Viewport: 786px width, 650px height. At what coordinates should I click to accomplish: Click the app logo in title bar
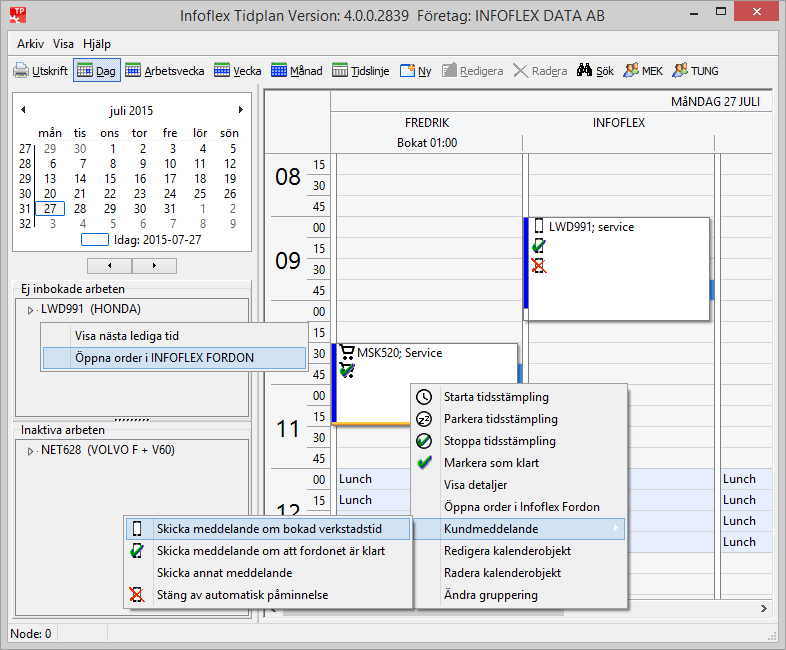(18, 15)
